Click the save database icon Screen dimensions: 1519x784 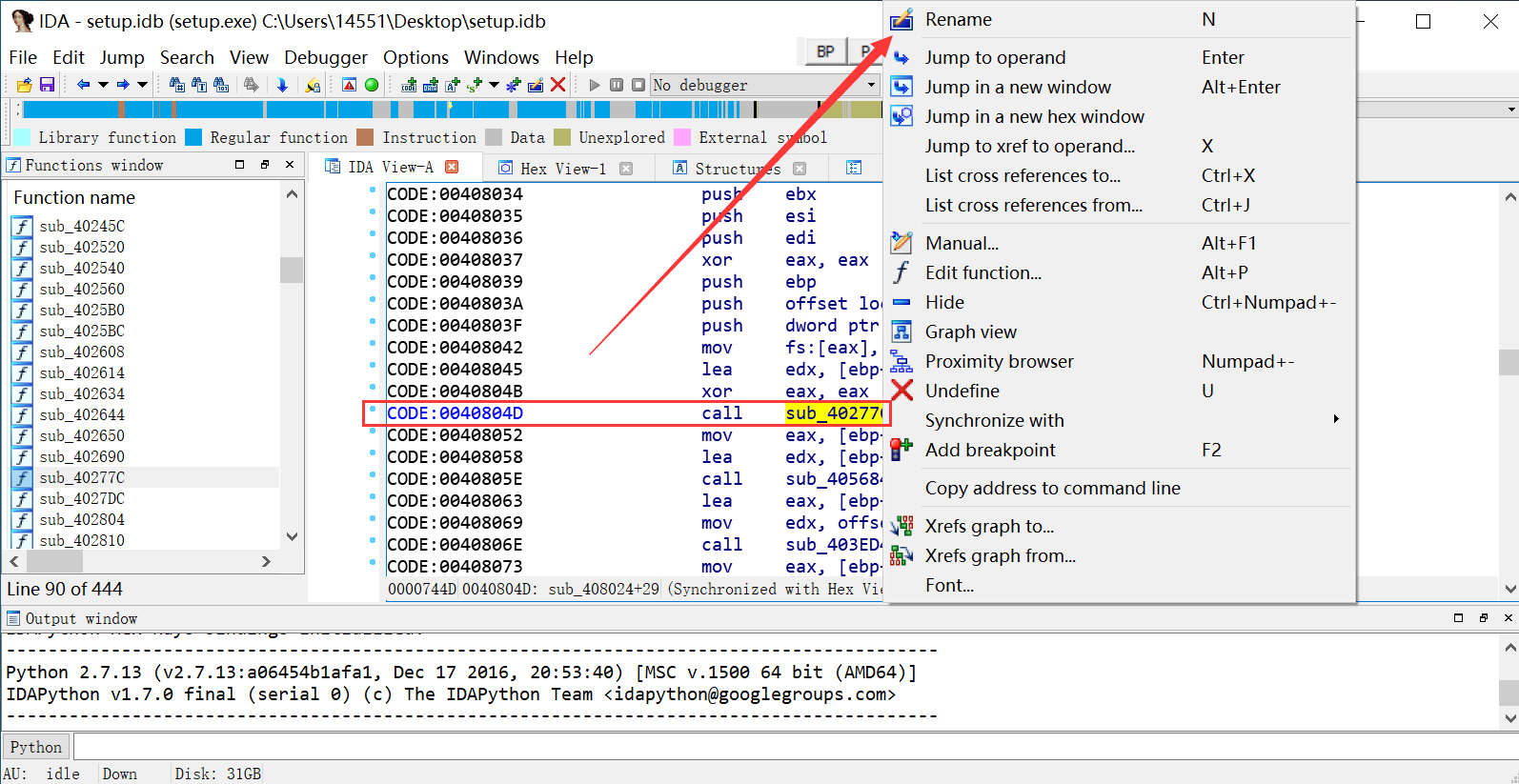tap(47, 85)
